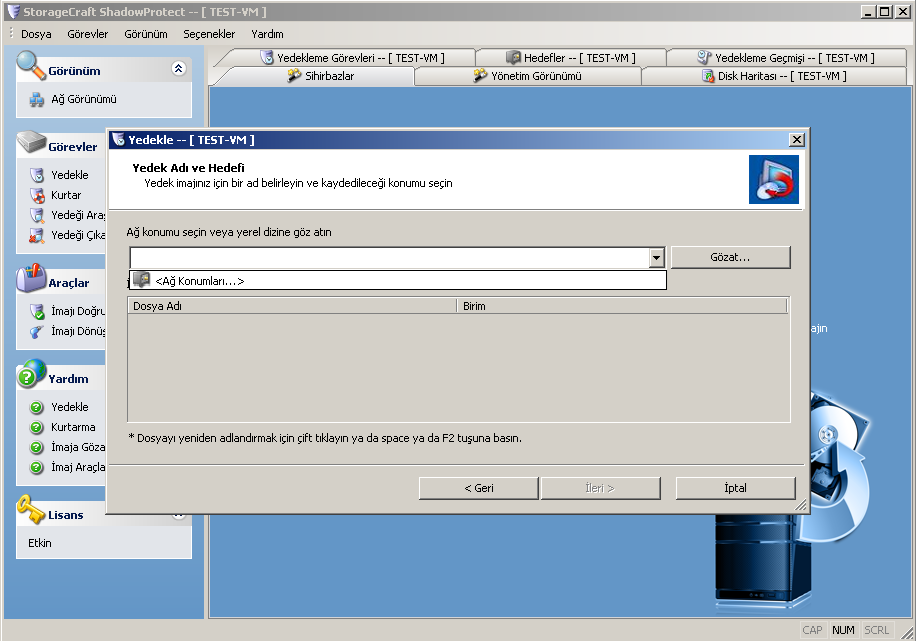Select <Ağ Konumları...> from the dropdown list
The height and width of the screenshot is (641, 916).
click(397, 280)
